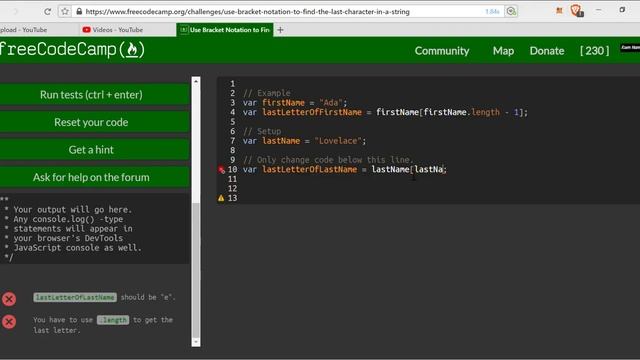Open the zoom magnifier icon in address bar
Viewport: 640px width, 360px height.
[511, 11]
